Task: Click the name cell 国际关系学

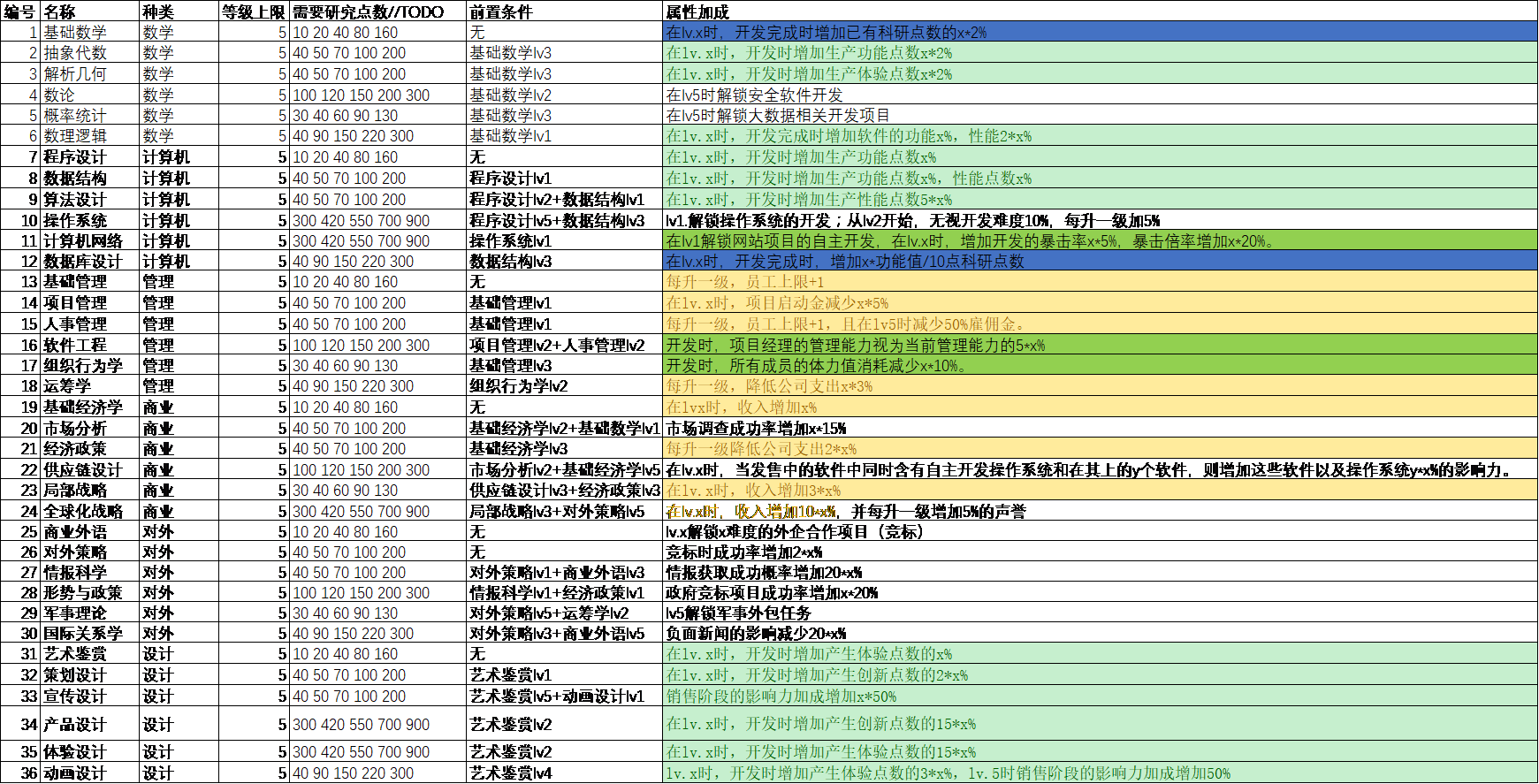Action: [90, 633]
